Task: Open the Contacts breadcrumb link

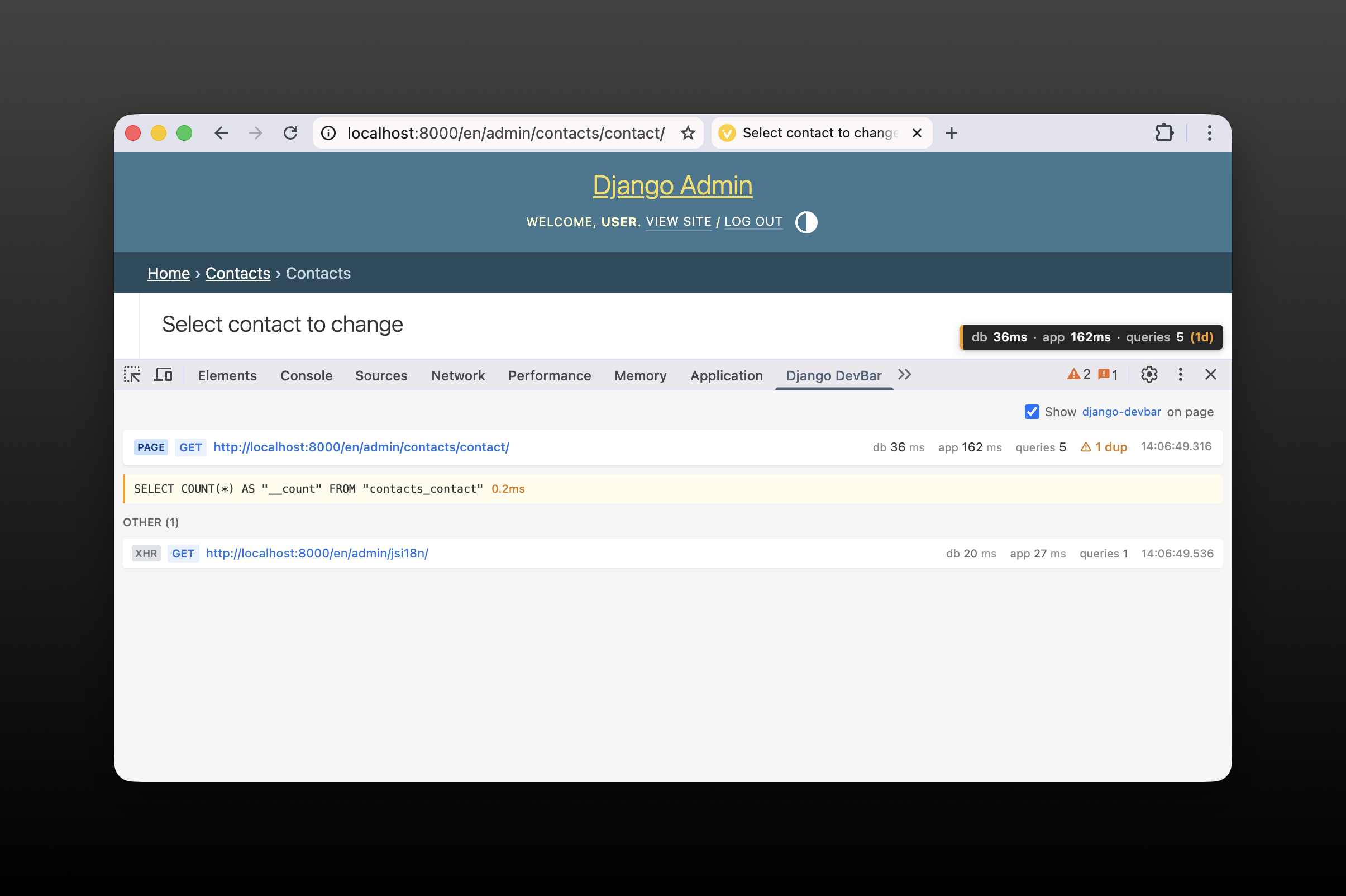Action: (238, 274)
